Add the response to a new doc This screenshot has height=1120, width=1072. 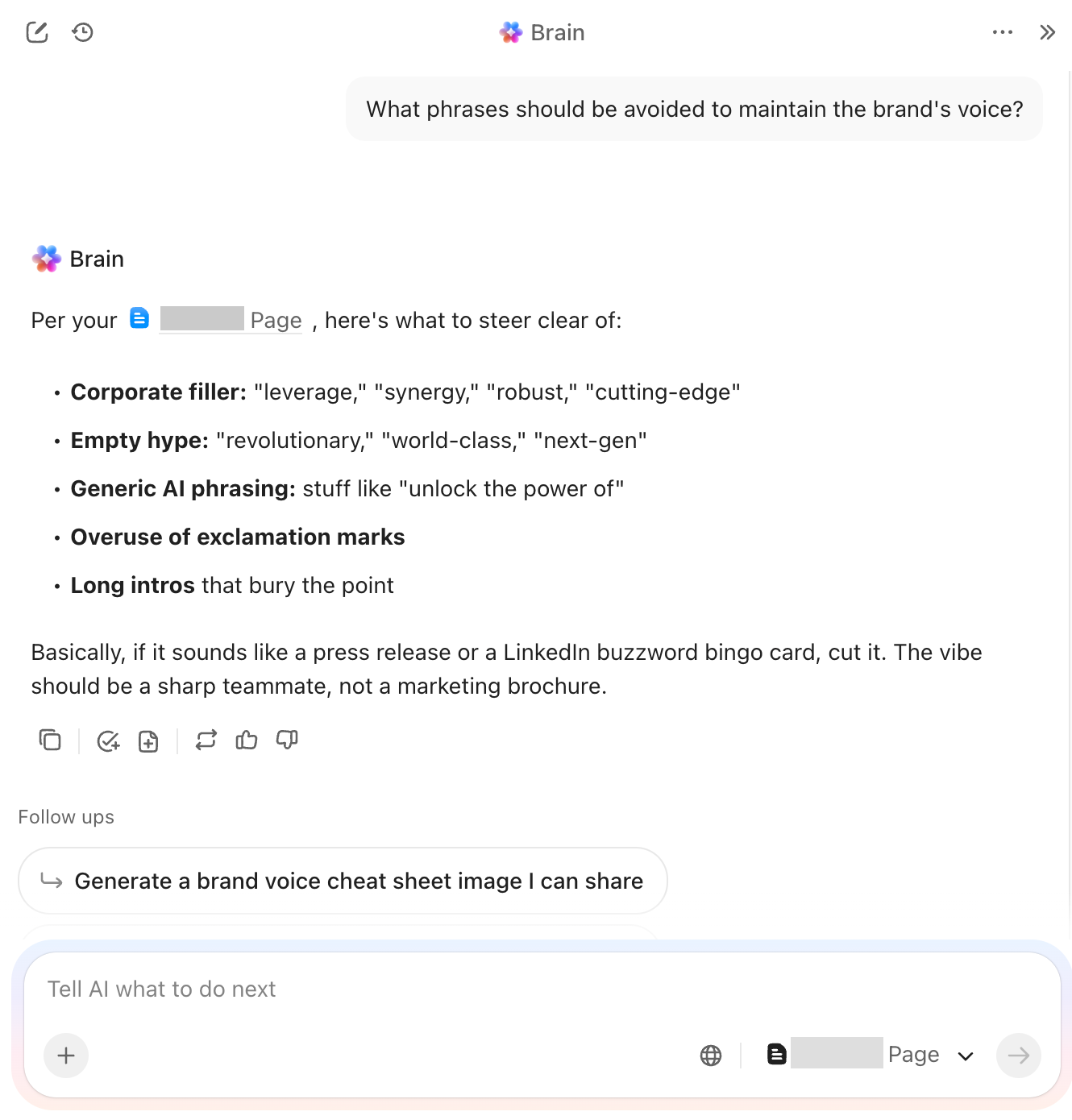[148, 740]
